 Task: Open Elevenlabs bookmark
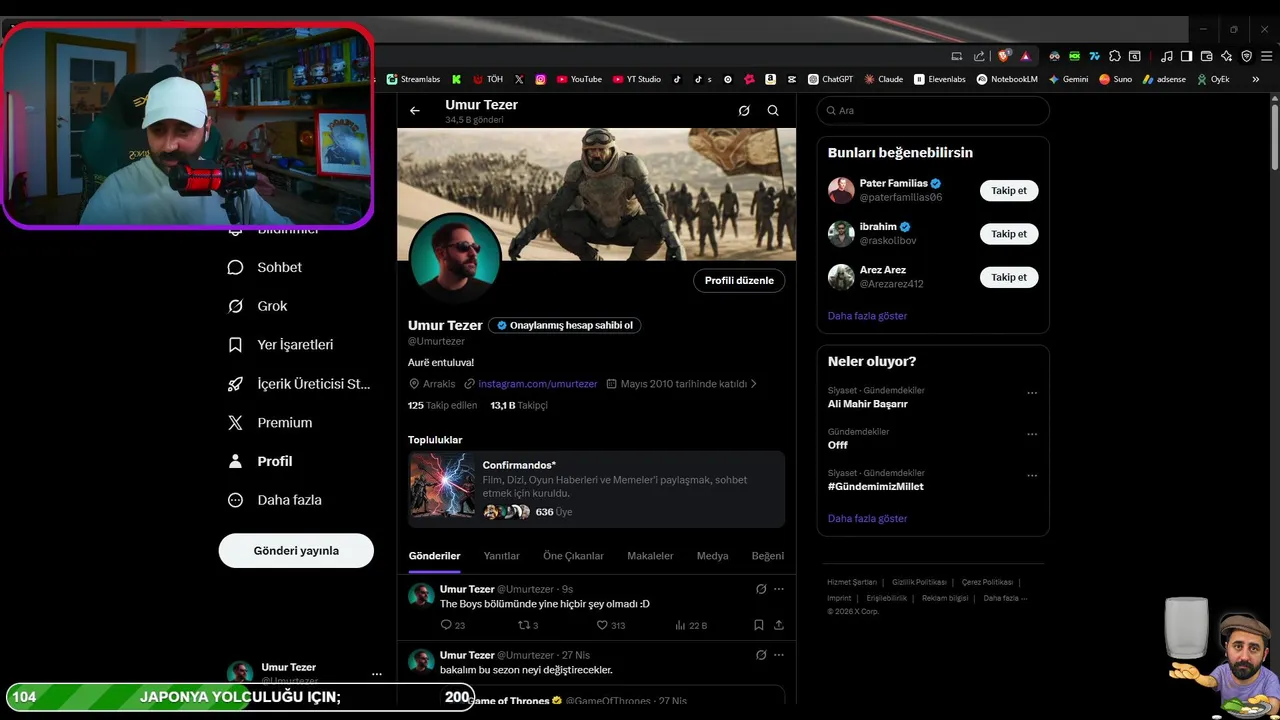[x=940, y=79]
